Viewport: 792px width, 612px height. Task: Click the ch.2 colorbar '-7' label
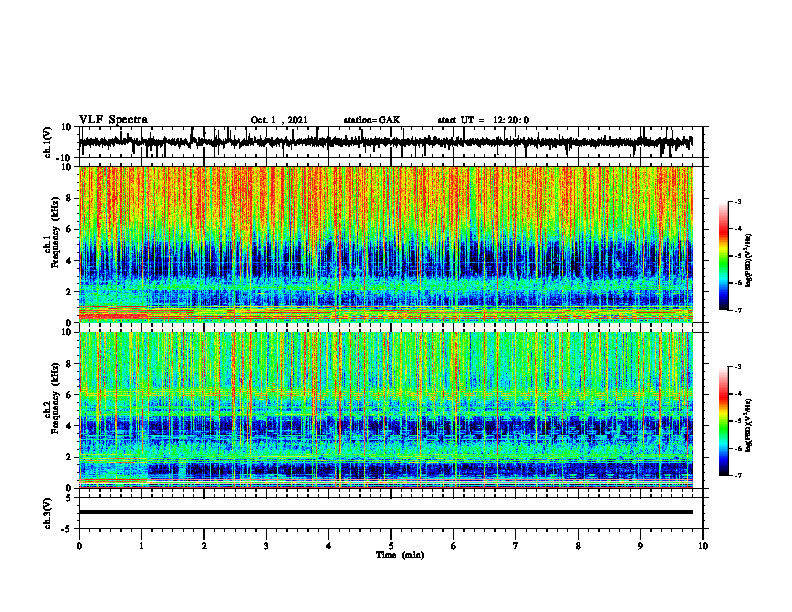pos(737,475)
